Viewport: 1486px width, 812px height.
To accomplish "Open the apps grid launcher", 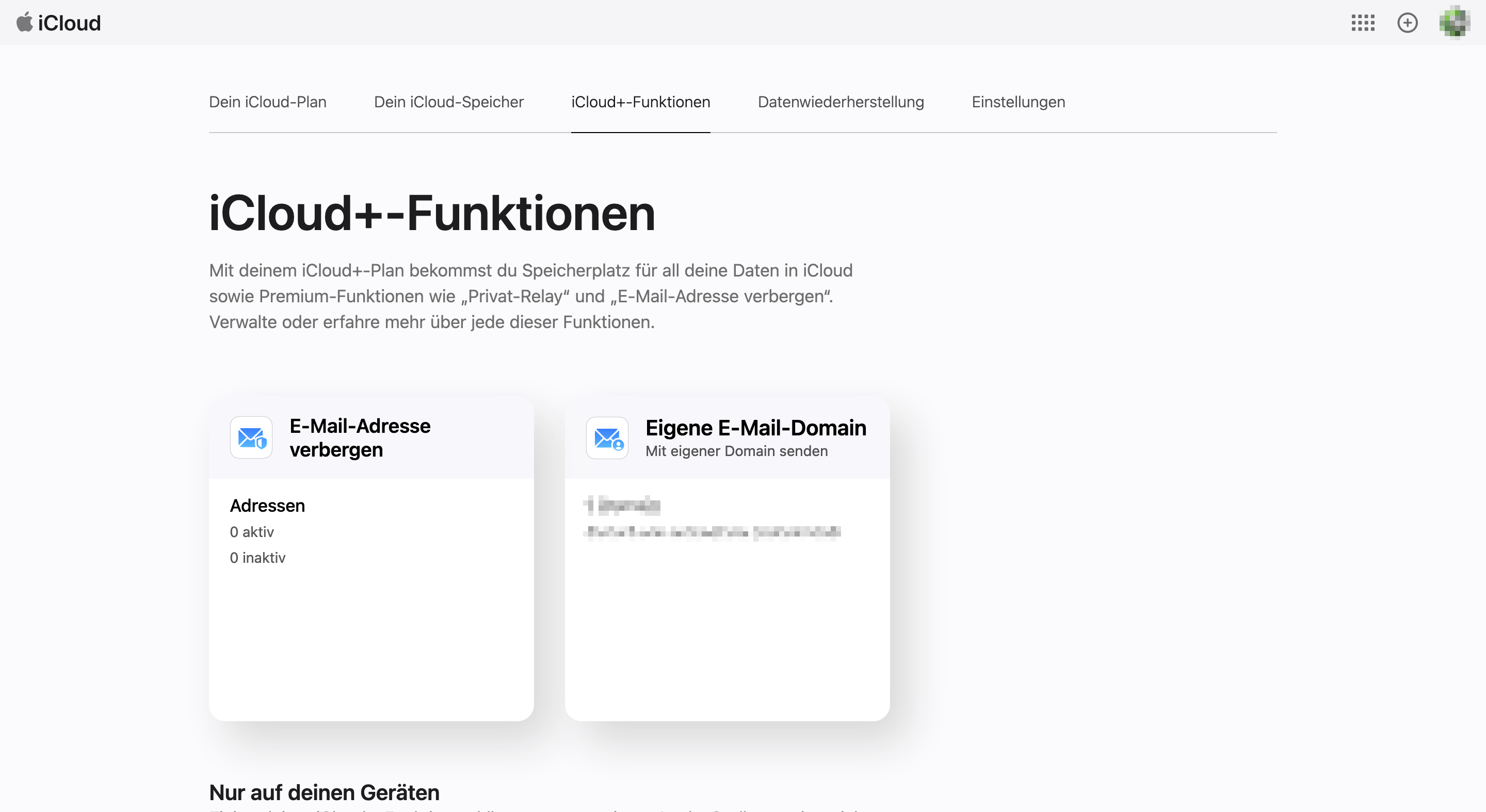I will (x=1363, y=23).
